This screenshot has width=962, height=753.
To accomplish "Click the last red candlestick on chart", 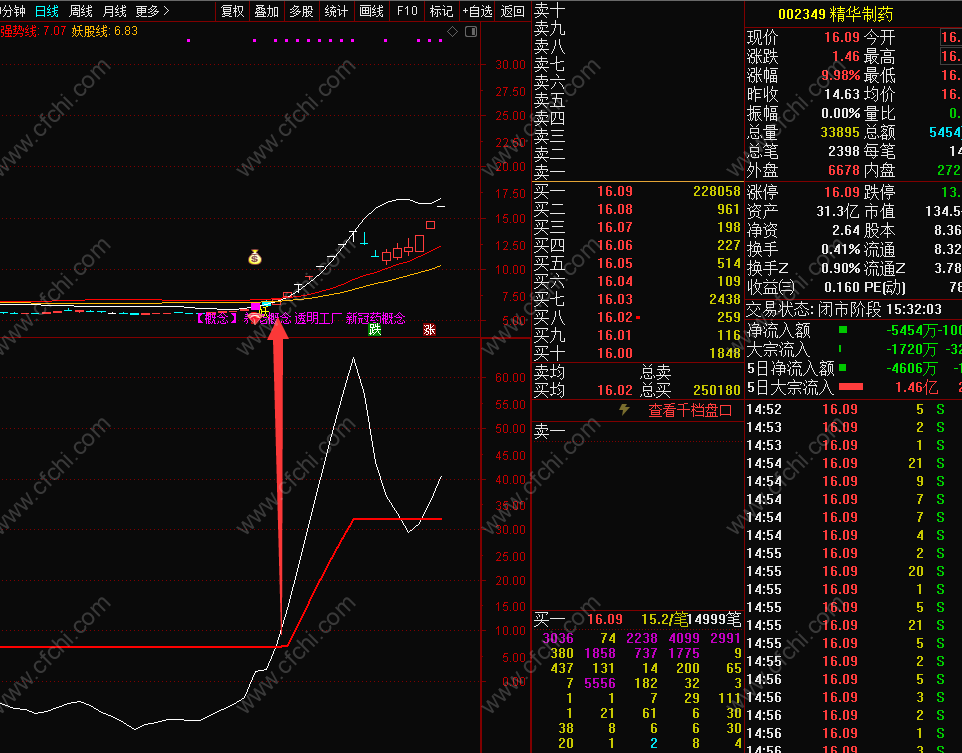I will tap(431, 225).
